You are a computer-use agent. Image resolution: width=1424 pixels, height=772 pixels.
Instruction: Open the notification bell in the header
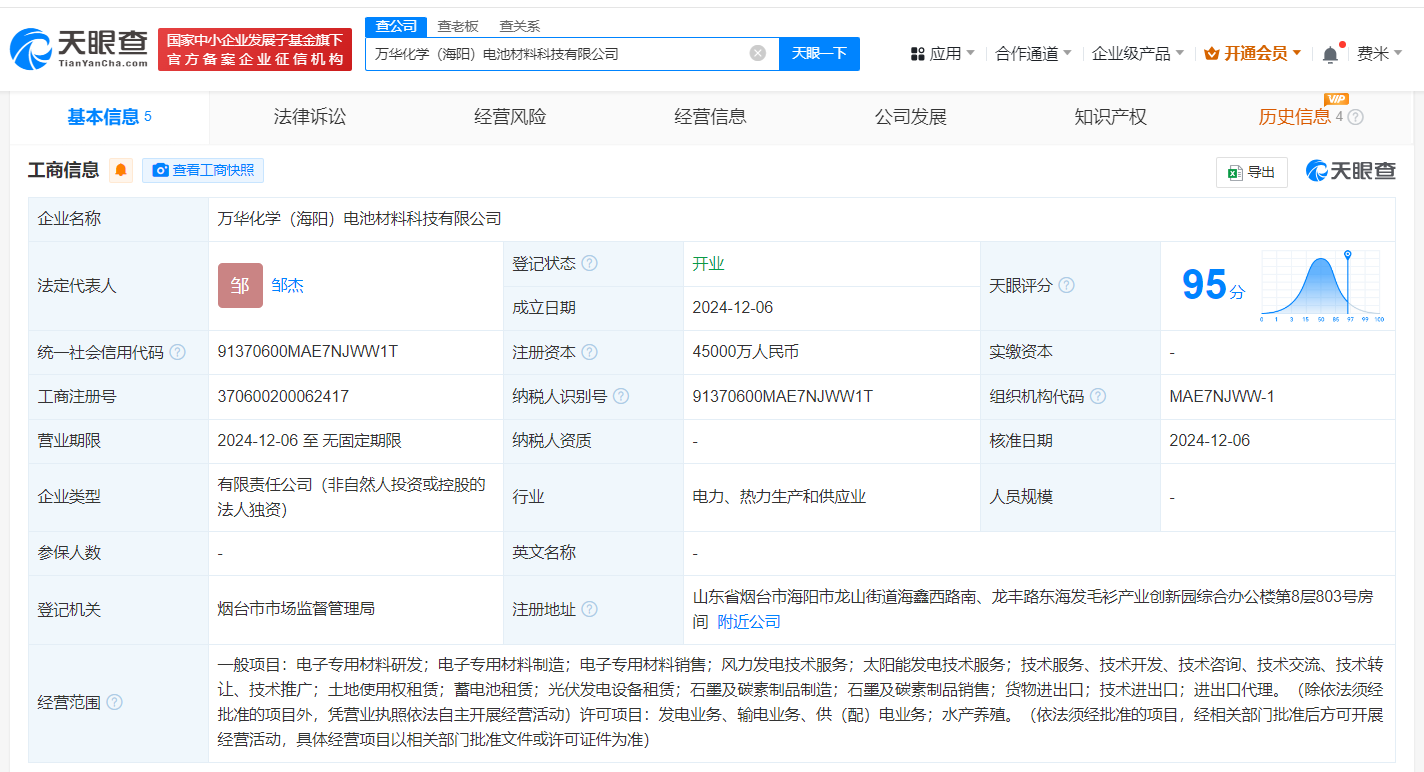click(x=1330, y=54)
